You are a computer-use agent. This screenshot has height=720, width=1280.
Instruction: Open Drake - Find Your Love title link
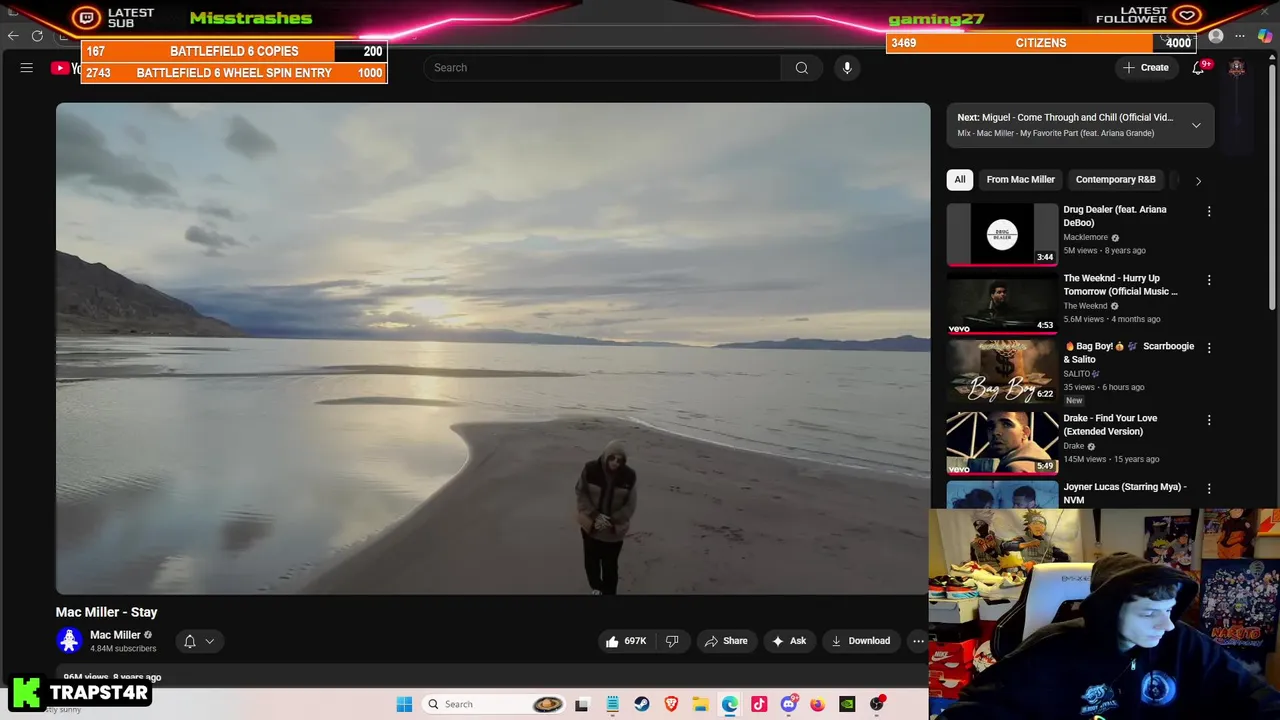point(1110,425)
